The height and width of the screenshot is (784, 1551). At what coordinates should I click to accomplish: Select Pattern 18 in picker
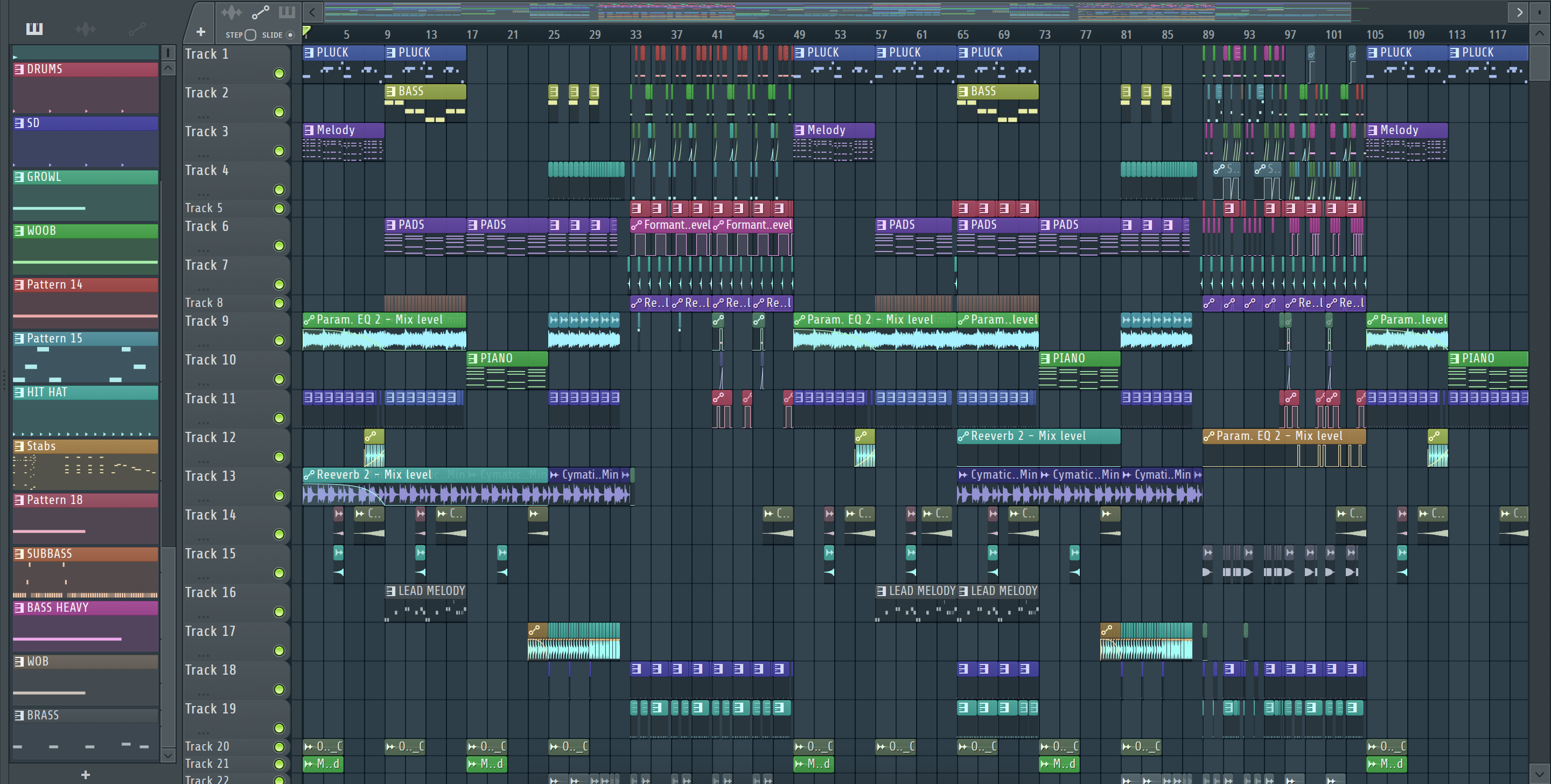[86, 519]
